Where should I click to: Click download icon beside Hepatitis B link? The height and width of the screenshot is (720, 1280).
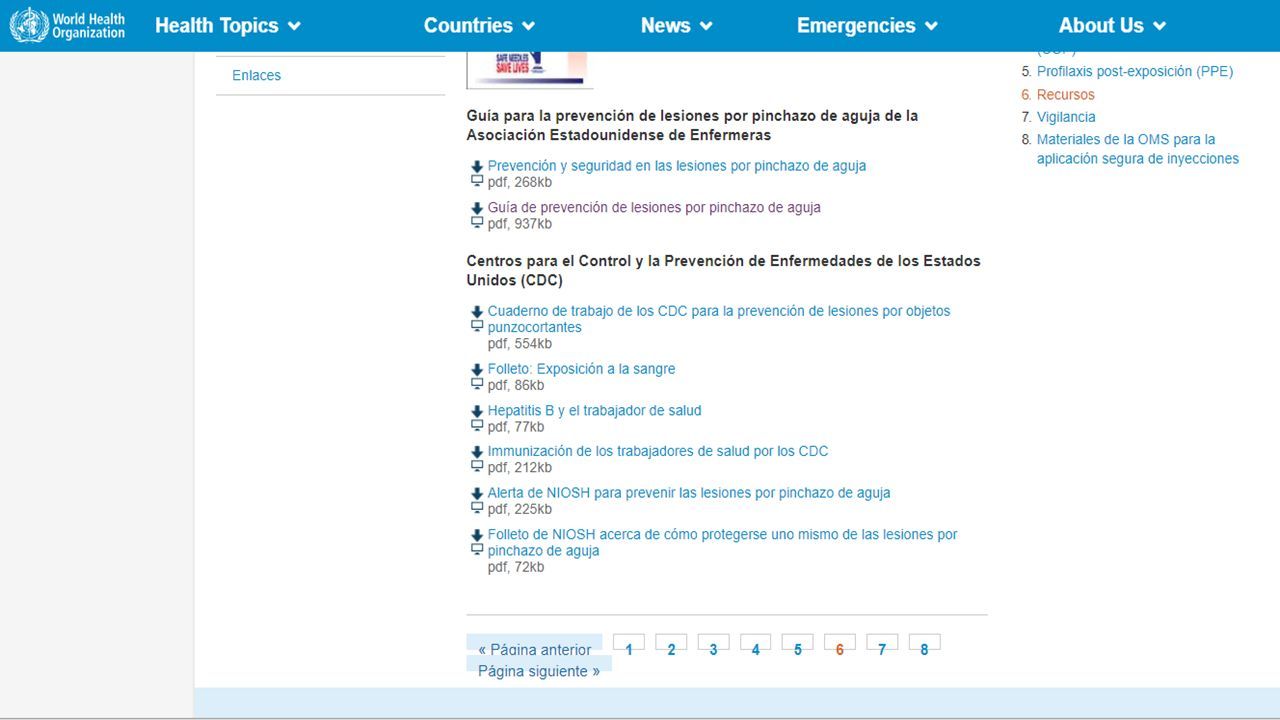point(477,412)
